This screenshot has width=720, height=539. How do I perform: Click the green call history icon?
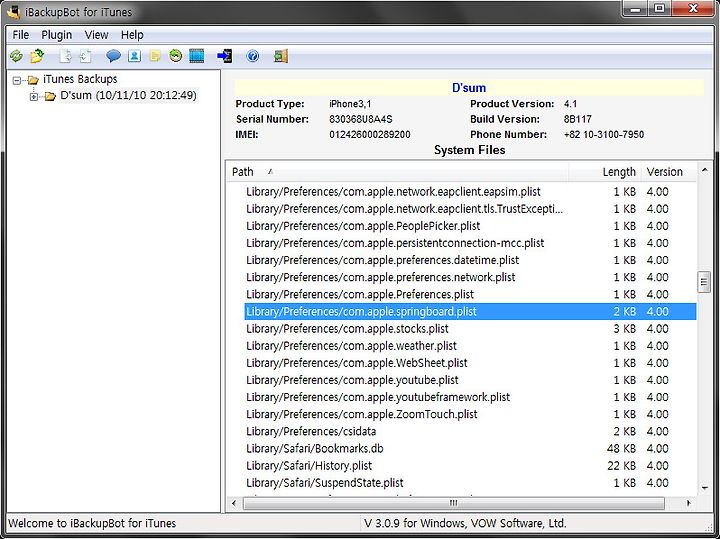(175, 56)
